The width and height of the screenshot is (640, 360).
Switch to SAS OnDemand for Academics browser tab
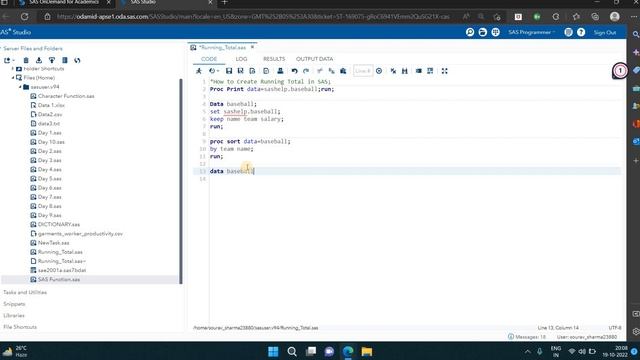(64, 2)
